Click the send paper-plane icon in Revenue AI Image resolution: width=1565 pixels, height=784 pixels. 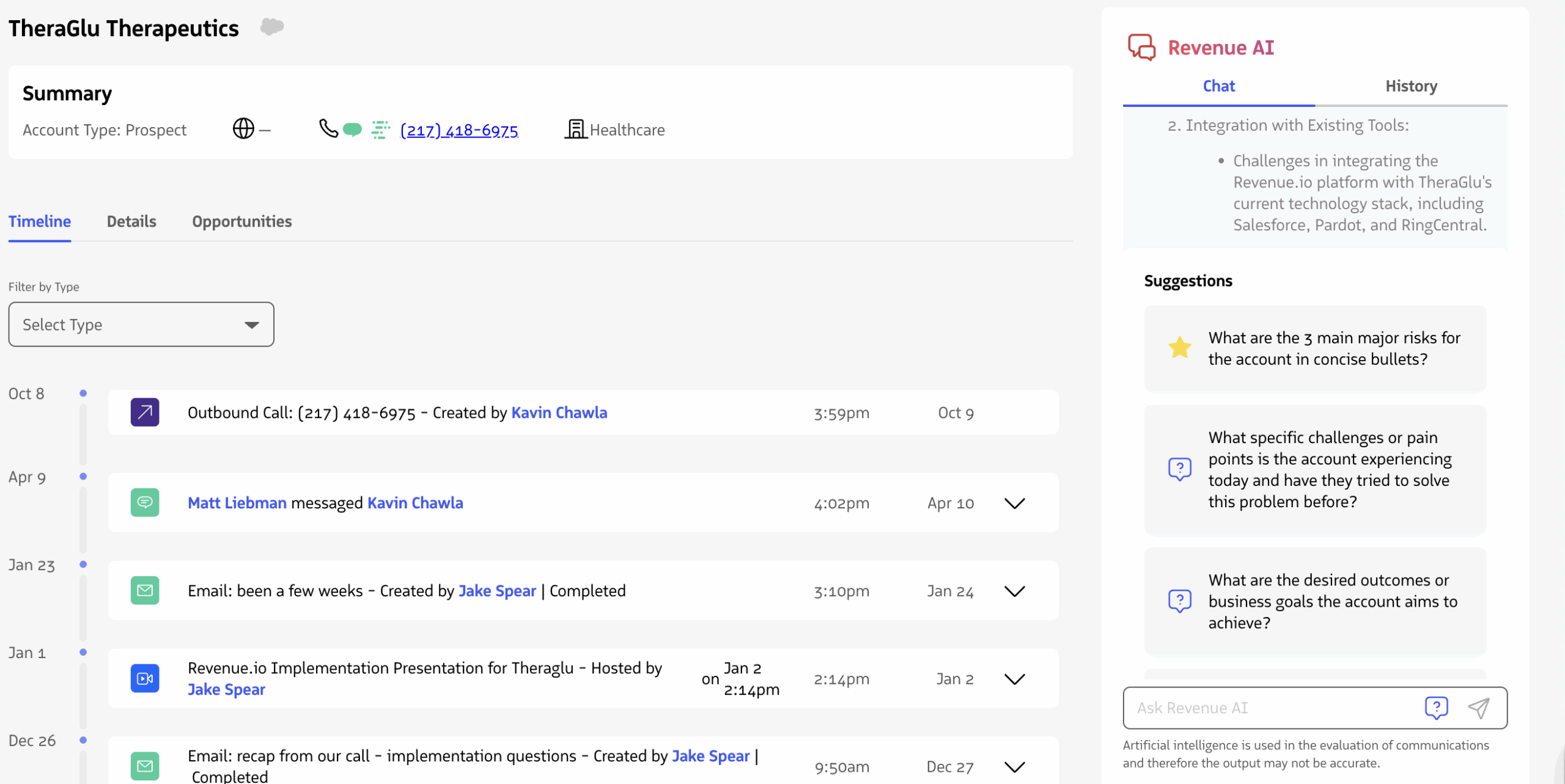(x=1478, y=708)
